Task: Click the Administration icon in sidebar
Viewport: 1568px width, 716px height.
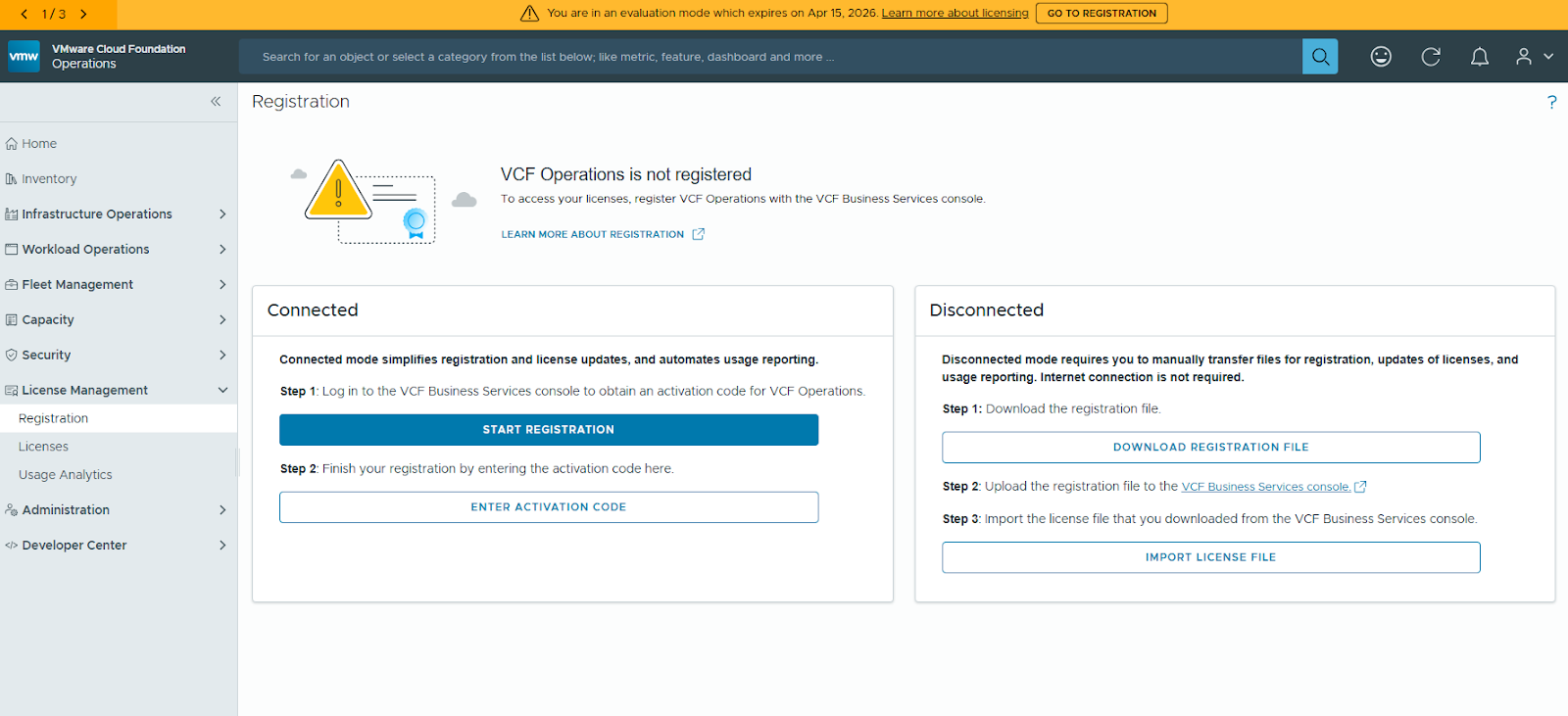Action: point(12,510)
